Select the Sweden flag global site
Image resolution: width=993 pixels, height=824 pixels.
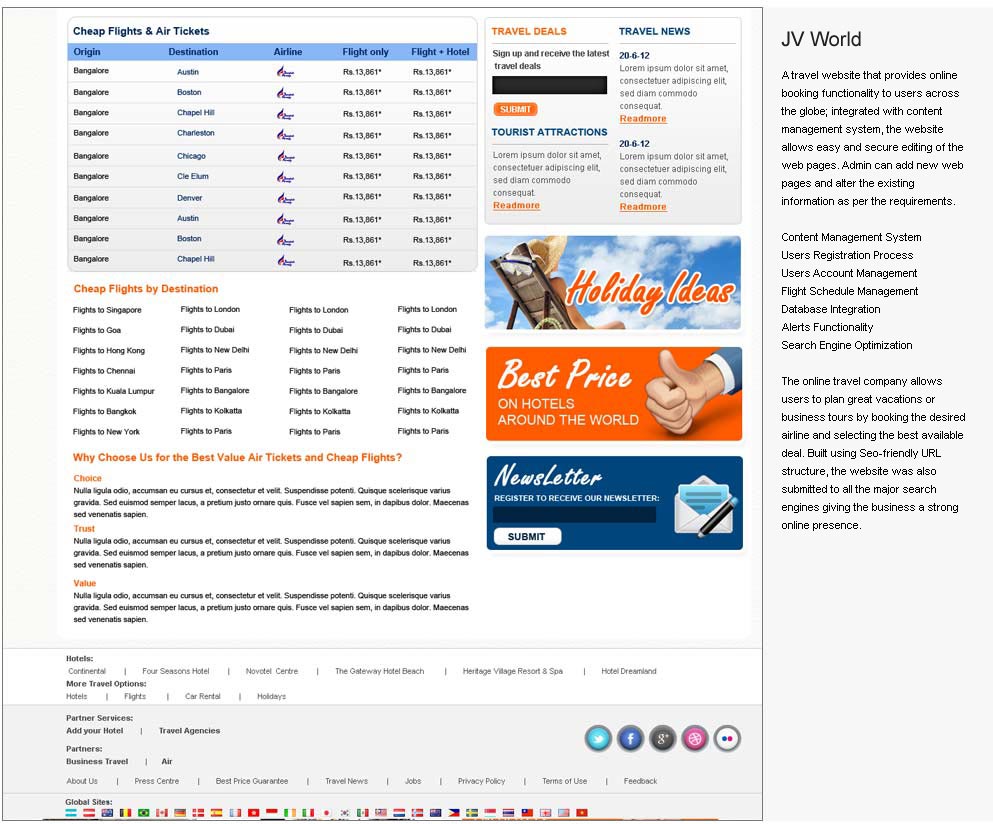(472, 813)
